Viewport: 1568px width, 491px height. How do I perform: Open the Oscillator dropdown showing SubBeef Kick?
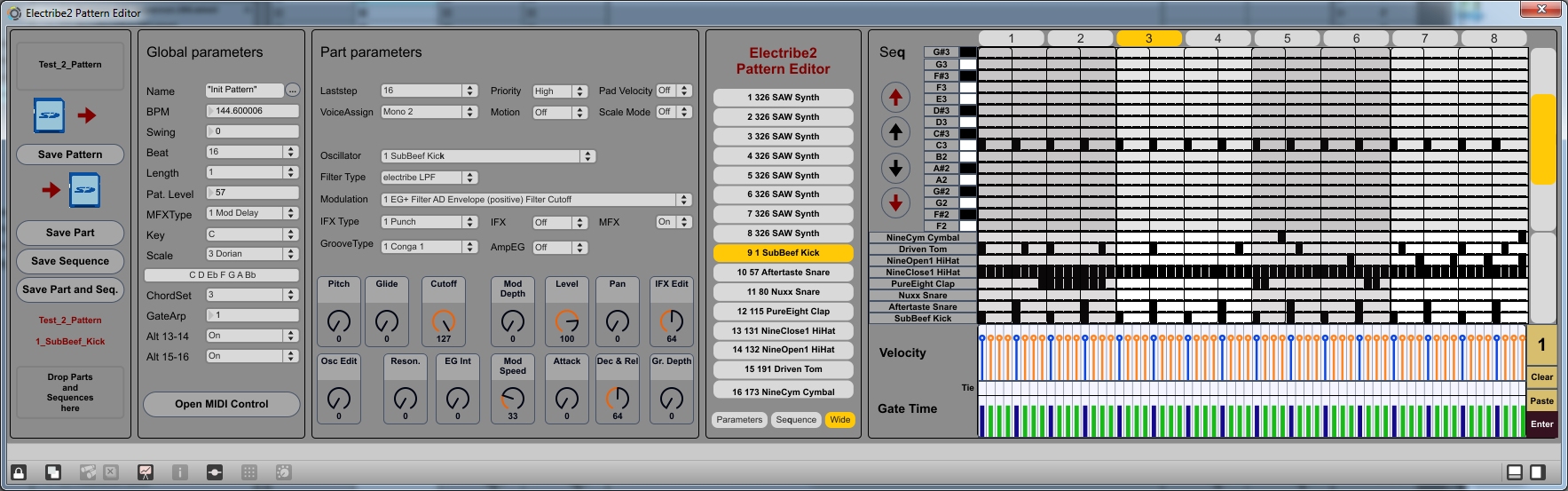click(488, 156)
